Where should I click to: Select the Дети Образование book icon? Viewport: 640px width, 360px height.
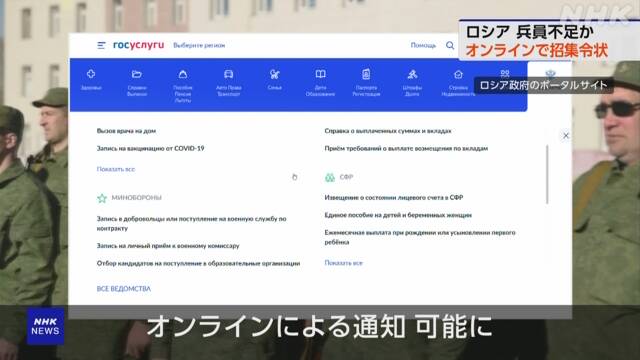pos(320,74)
